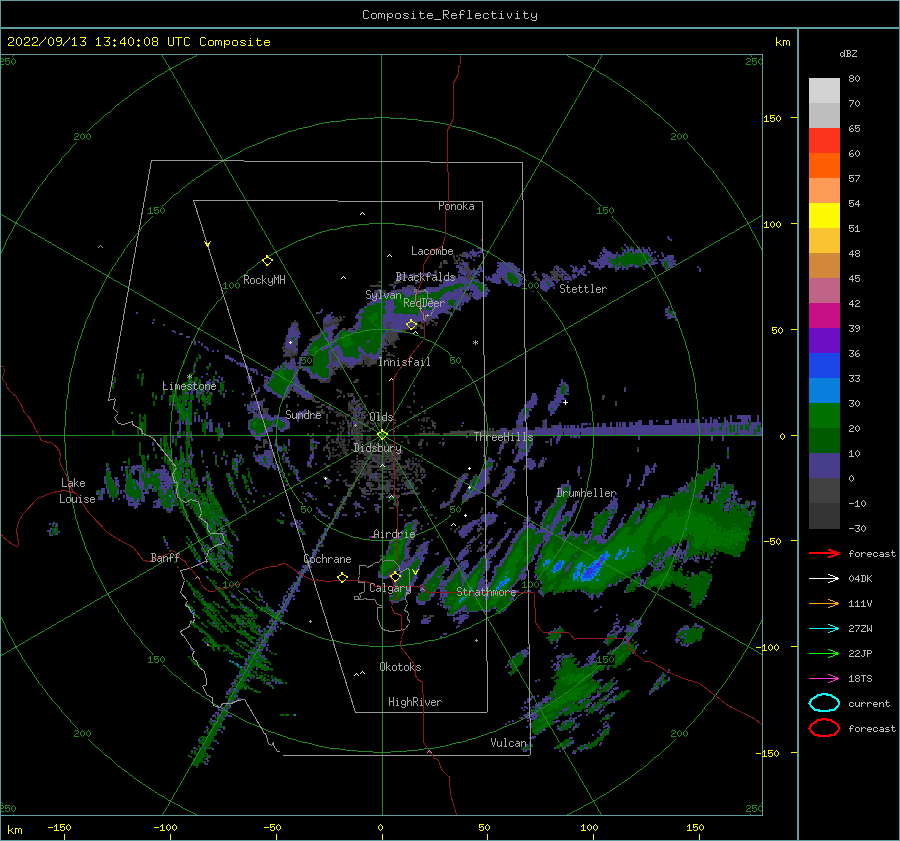
Task: Click the Drumheller label
Action: [586, 493]
